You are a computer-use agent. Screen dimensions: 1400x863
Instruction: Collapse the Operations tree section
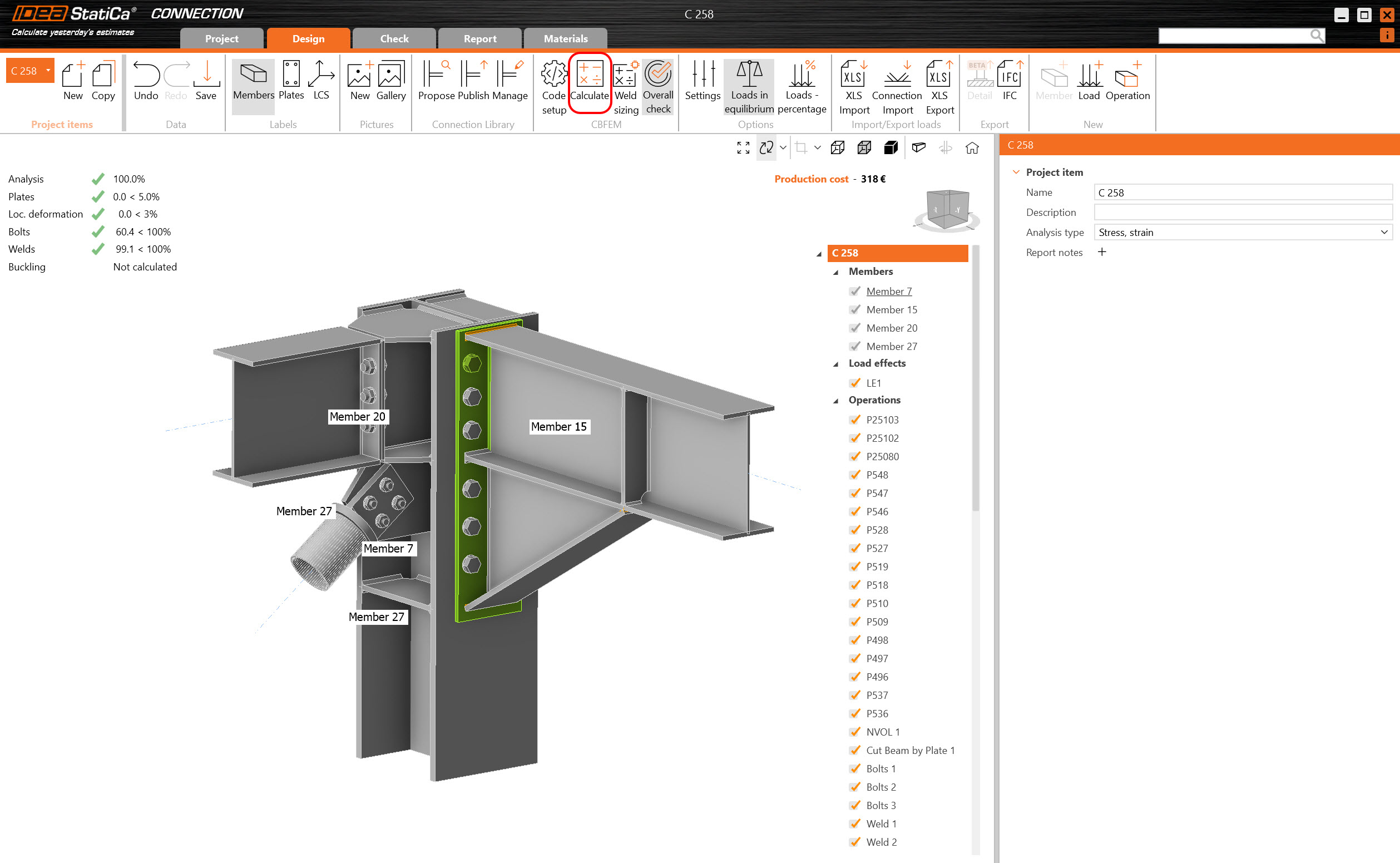(836, 401)
